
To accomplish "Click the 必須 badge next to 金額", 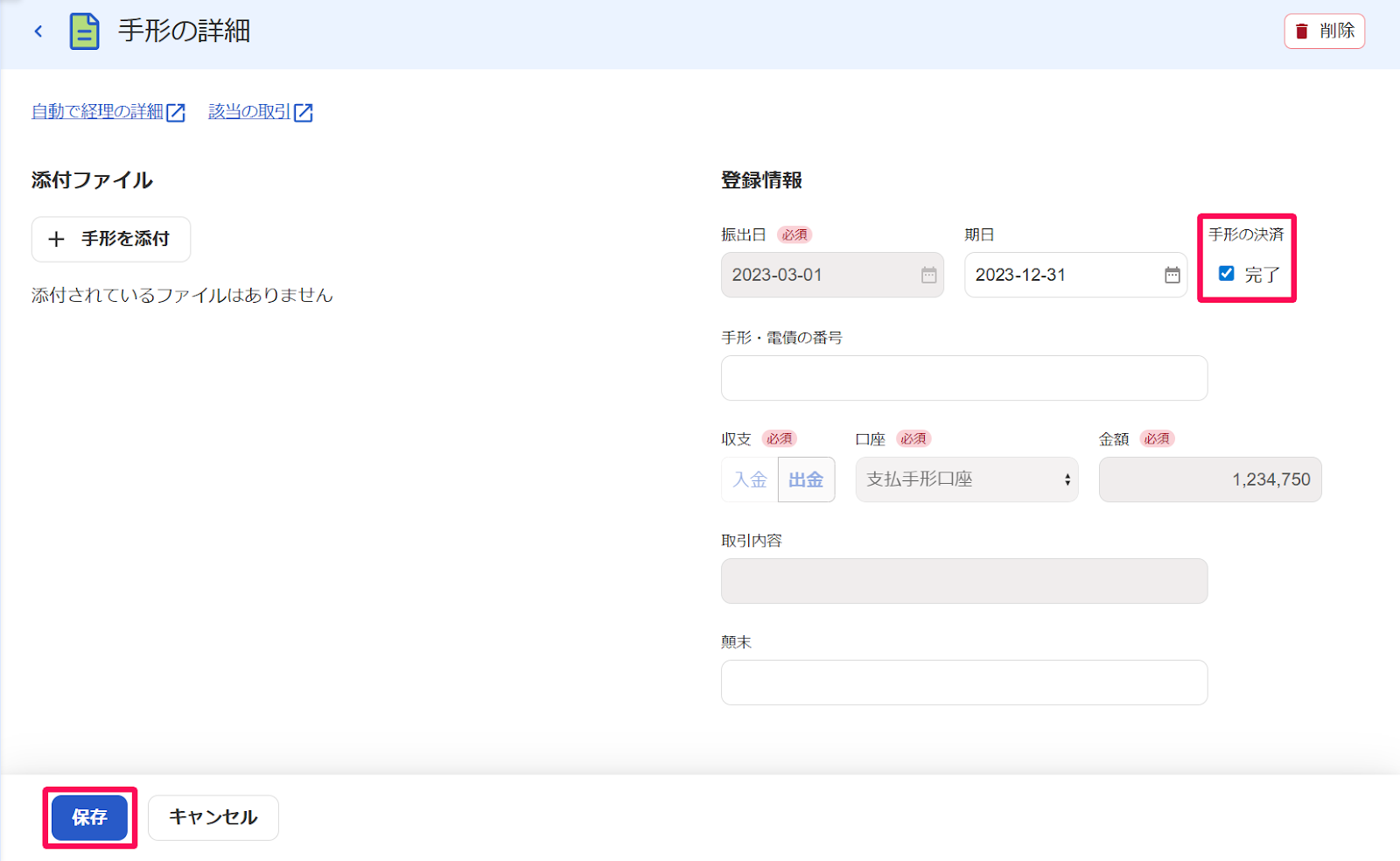I will [1157, 438].
